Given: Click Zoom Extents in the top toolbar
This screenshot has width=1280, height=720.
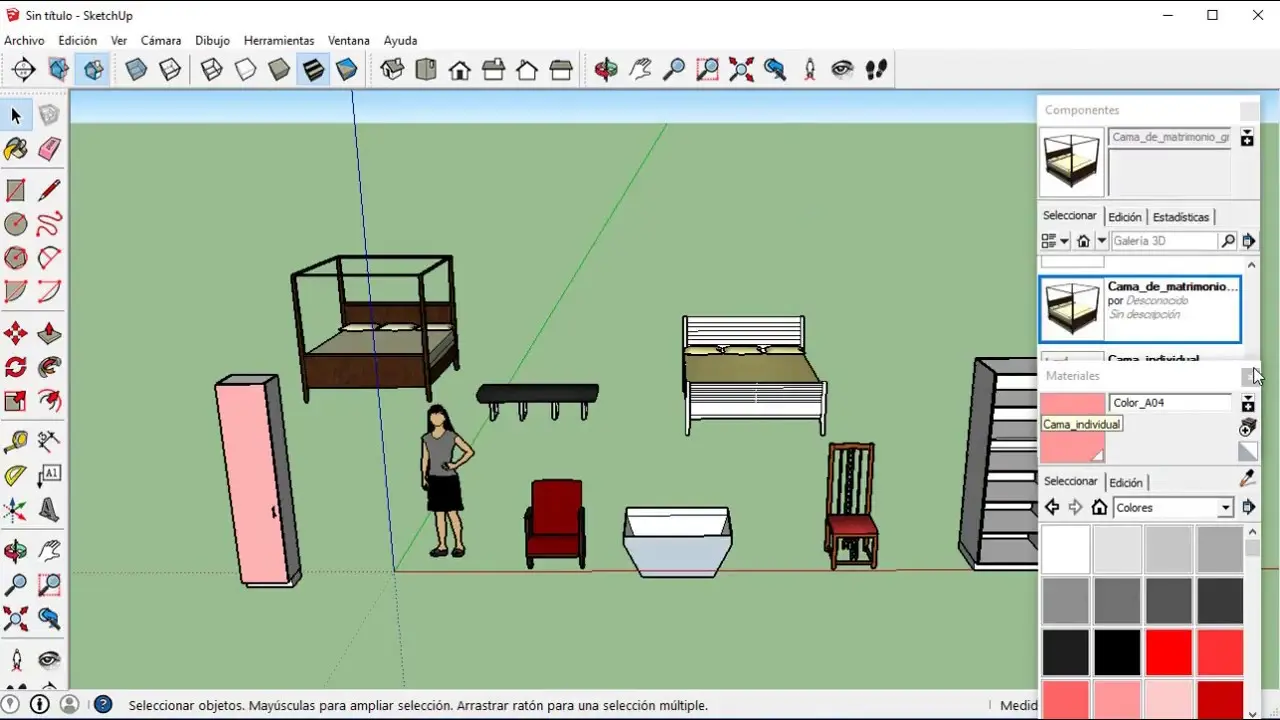Looking at the screenshot, I should pos(741,69).
